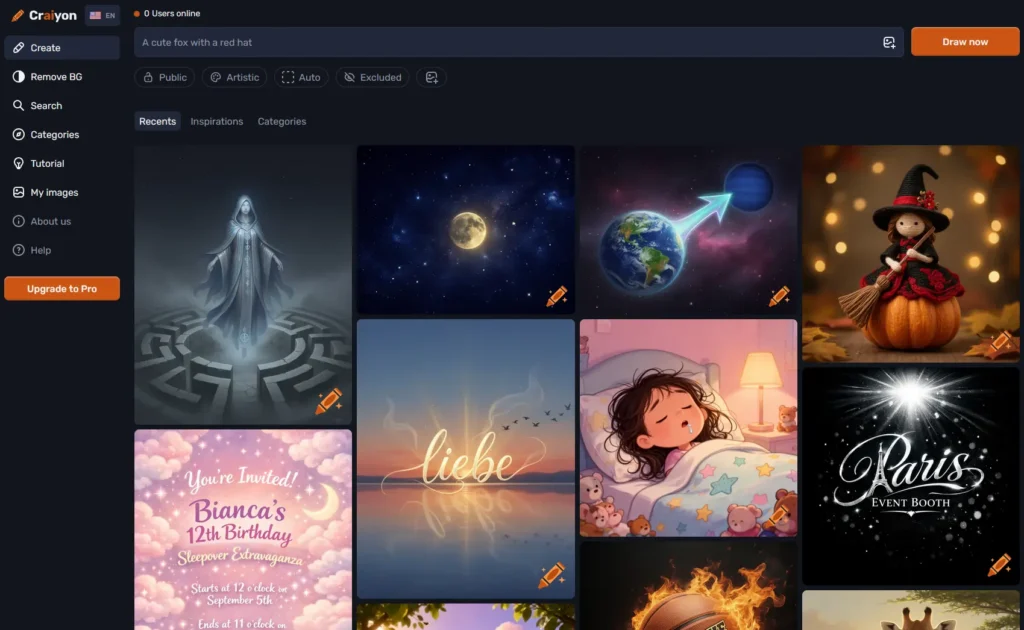The width and height of the screenshot is (1024, 630).
Task: Click the image upload icon in prompt box
Action: 888,42
